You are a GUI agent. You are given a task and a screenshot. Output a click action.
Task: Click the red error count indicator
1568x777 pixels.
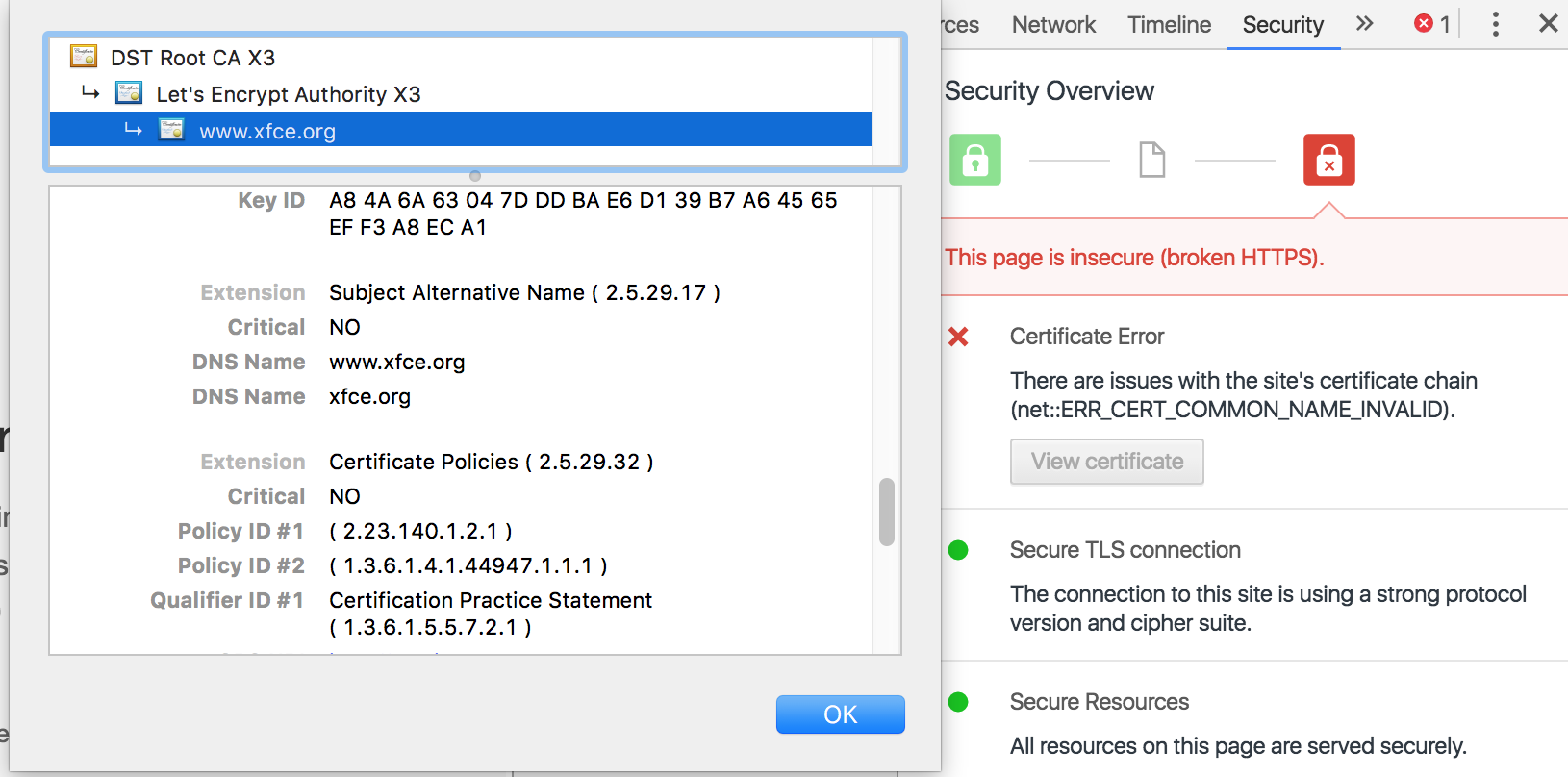coord(1431,24)
